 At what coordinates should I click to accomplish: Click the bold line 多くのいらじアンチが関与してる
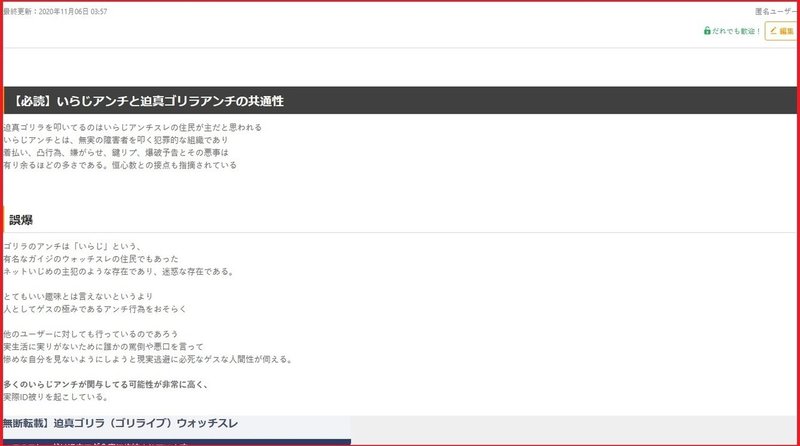(x=106, y=384)
